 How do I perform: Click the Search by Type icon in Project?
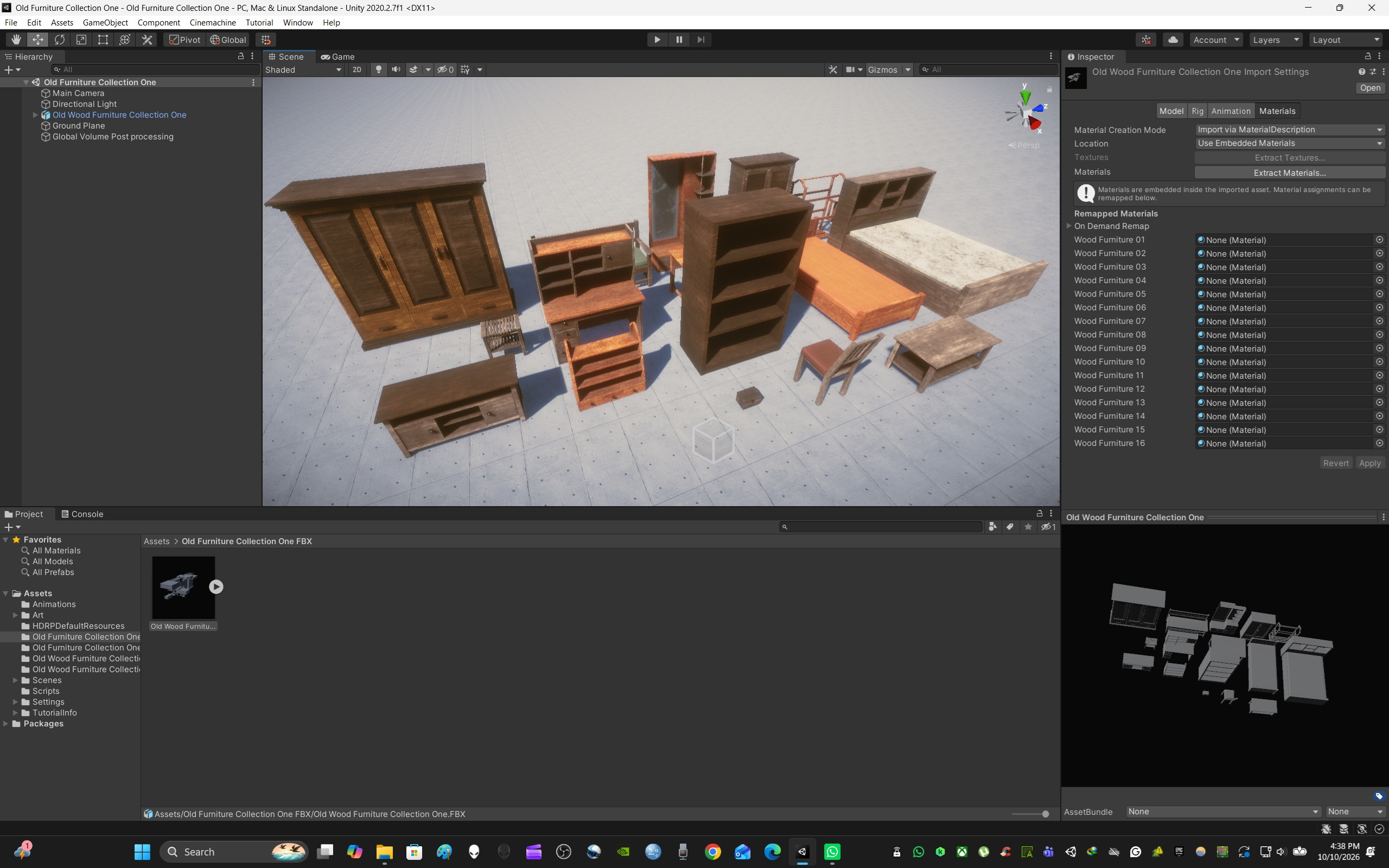(x=992, y=527)
